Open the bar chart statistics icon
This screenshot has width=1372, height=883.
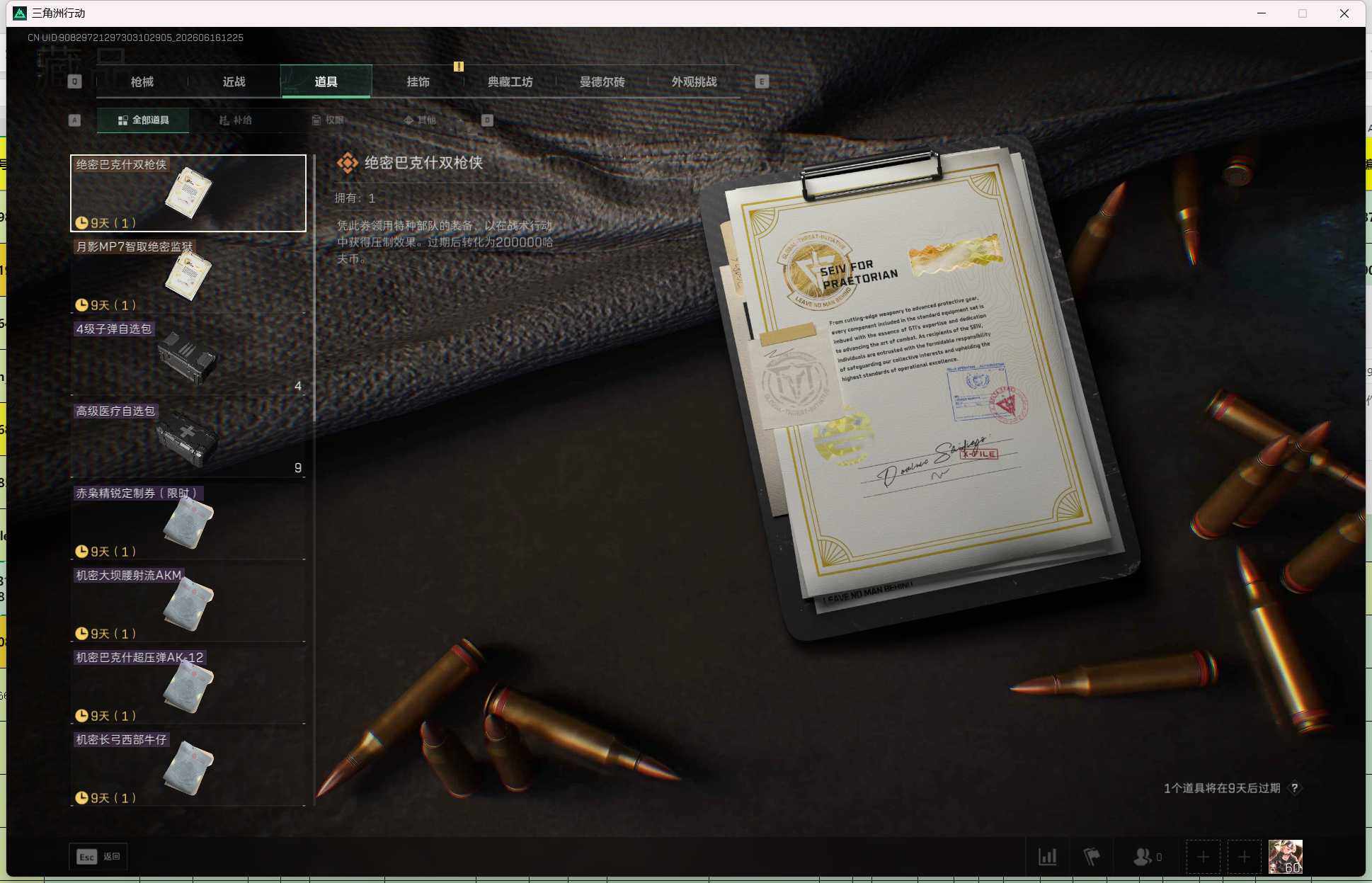click(x=1048, y=857)
